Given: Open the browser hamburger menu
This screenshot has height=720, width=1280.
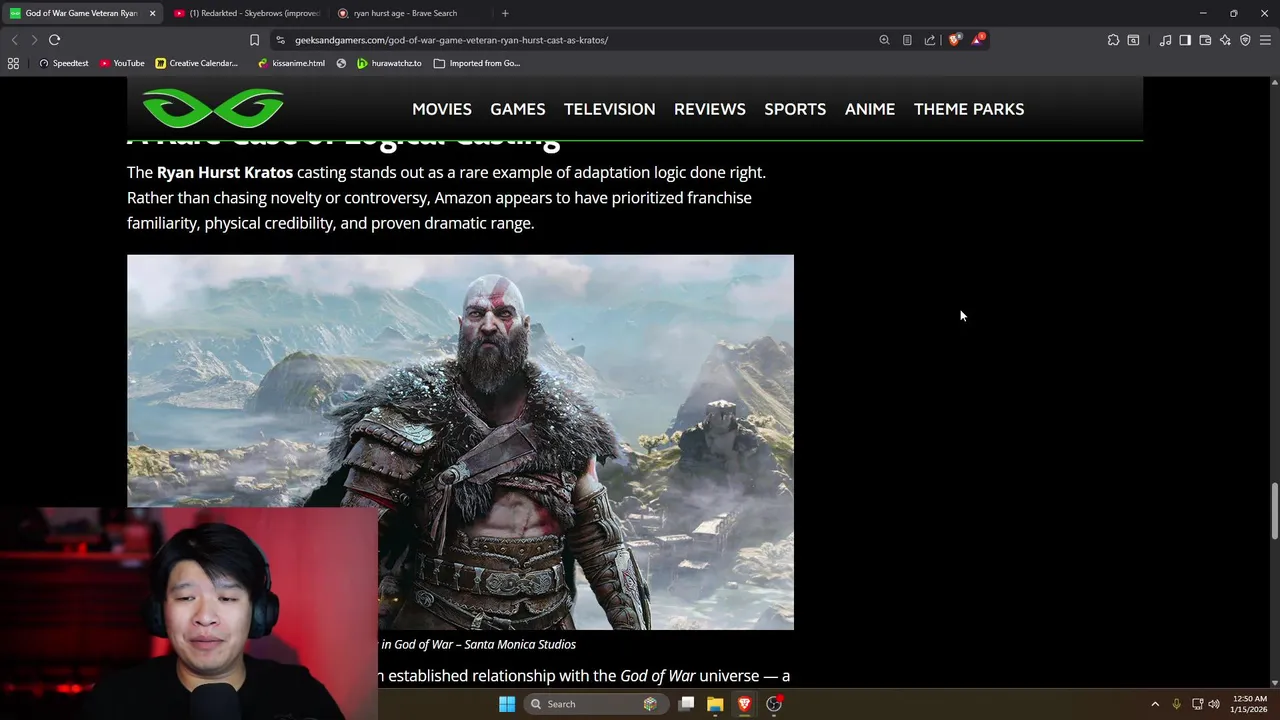Looking at the screenshot, I should 1265,40.
